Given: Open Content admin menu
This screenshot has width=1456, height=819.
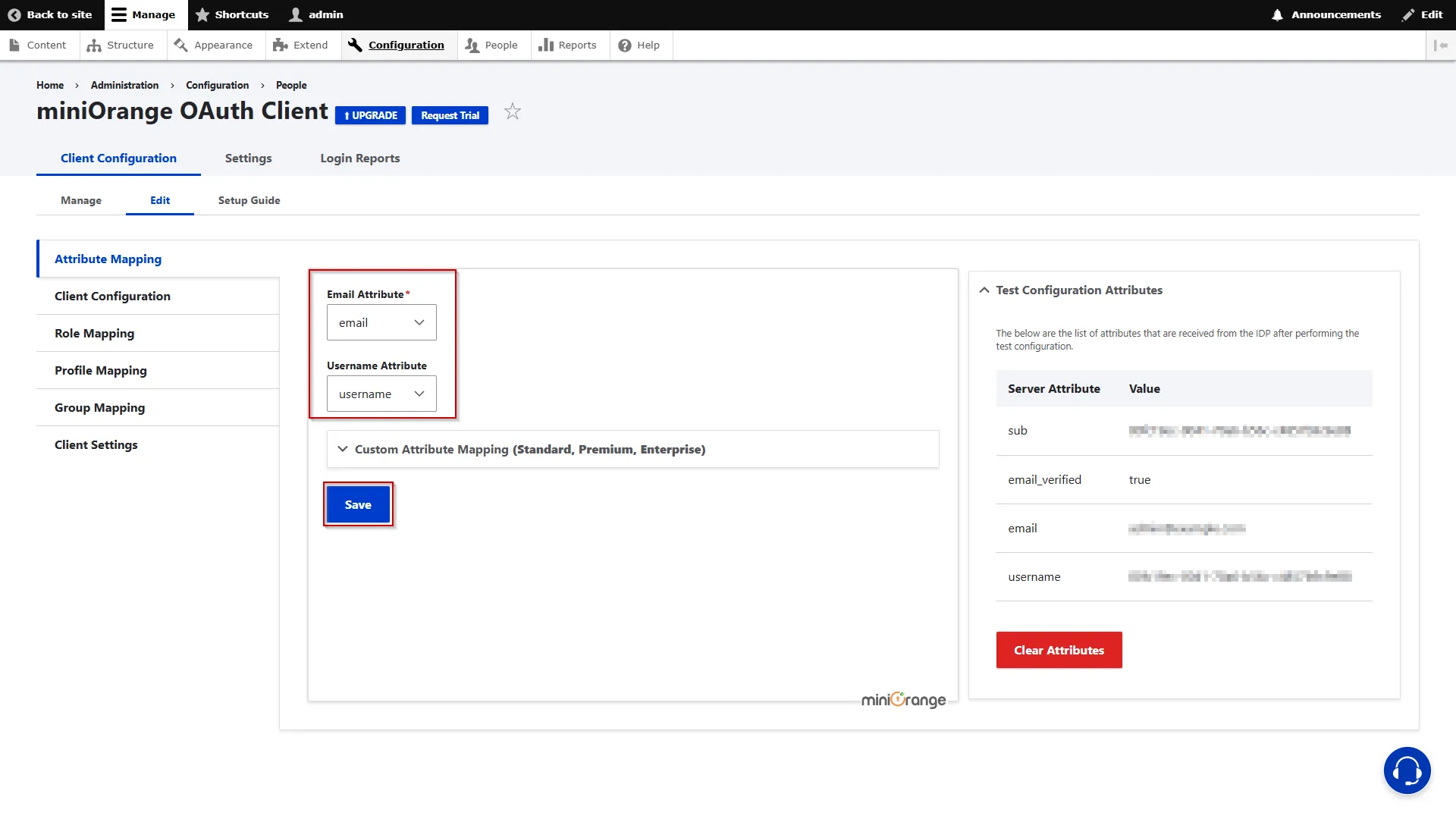Looking at the screenshot, I should coord(37,45).
